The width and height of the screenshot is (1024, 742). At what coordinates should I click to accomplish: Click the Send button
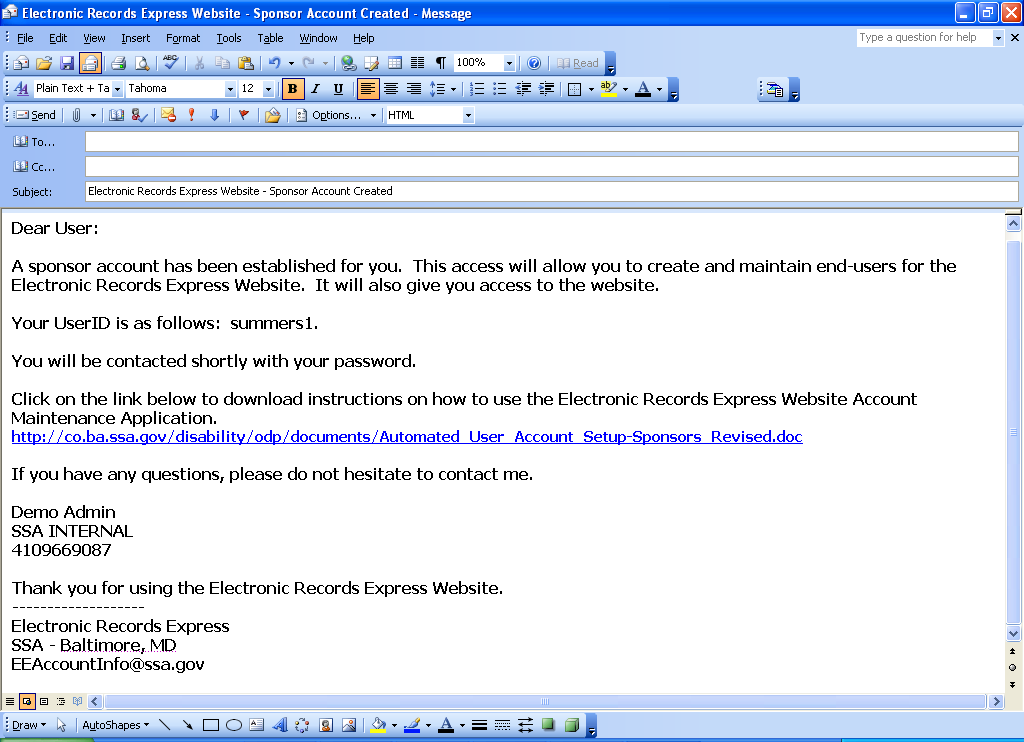point(36,116)
